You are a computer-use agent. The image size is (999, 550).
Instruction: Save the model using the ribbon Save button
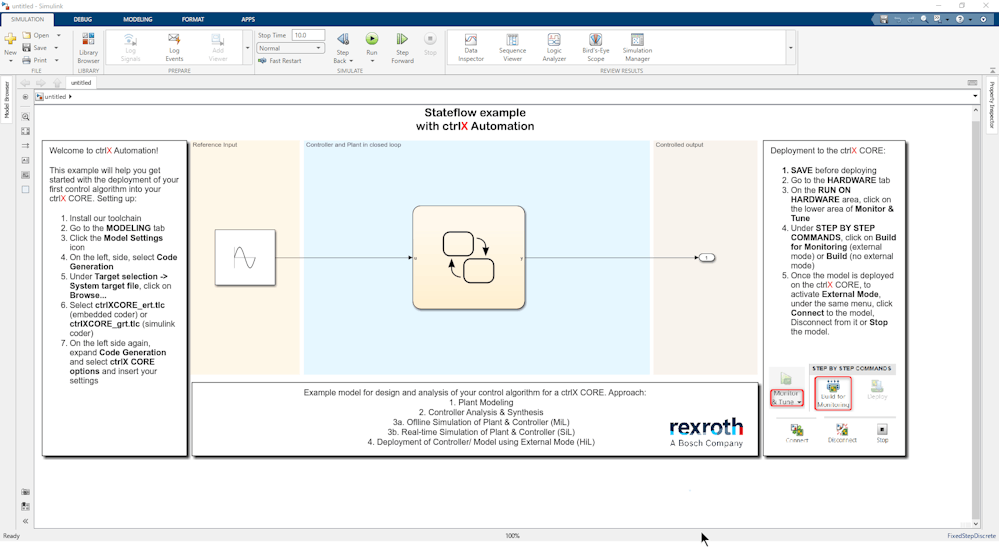tap(35, 48)
